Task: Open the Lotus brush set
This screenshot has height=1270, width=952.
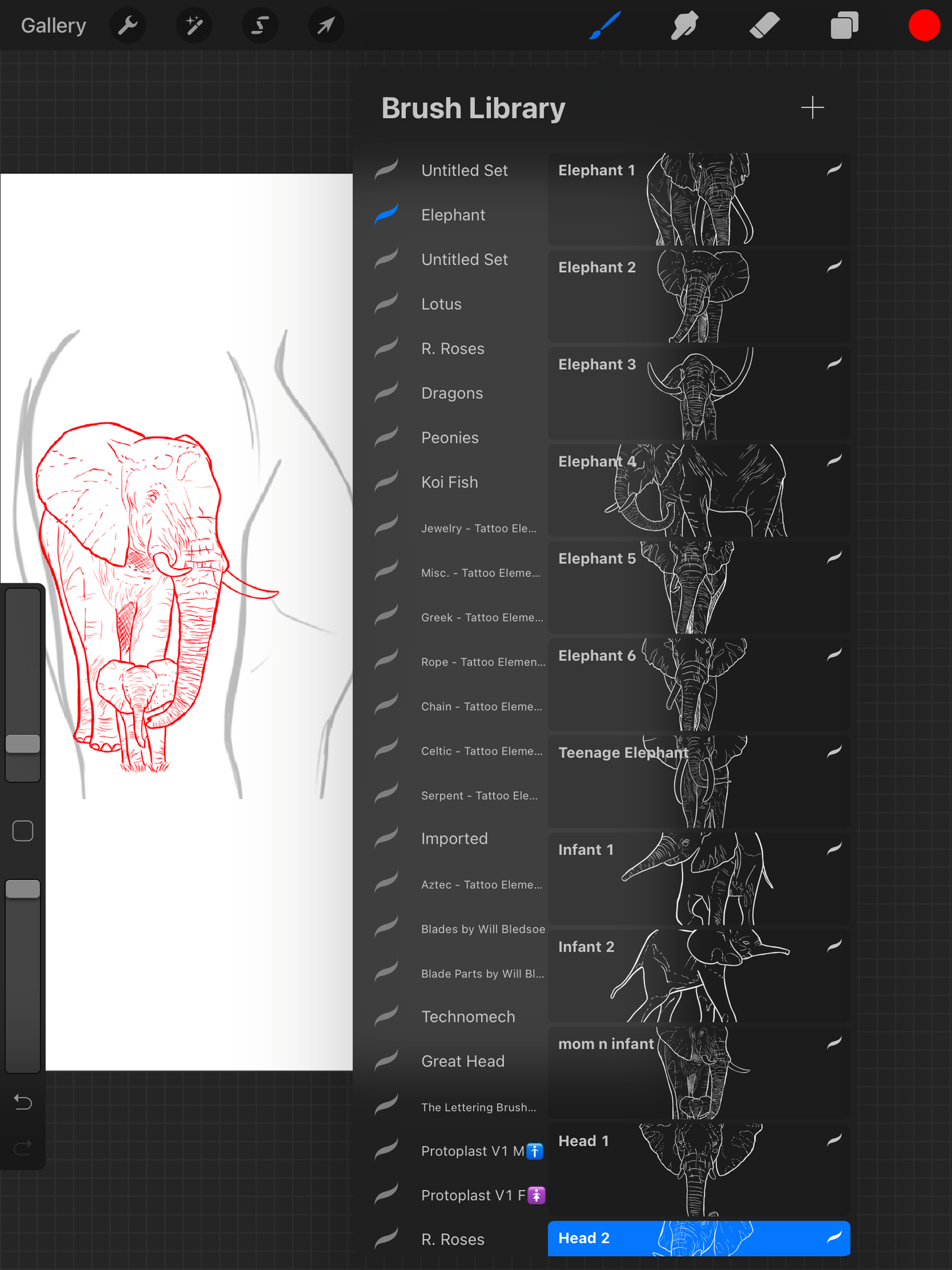Action: 441,304
